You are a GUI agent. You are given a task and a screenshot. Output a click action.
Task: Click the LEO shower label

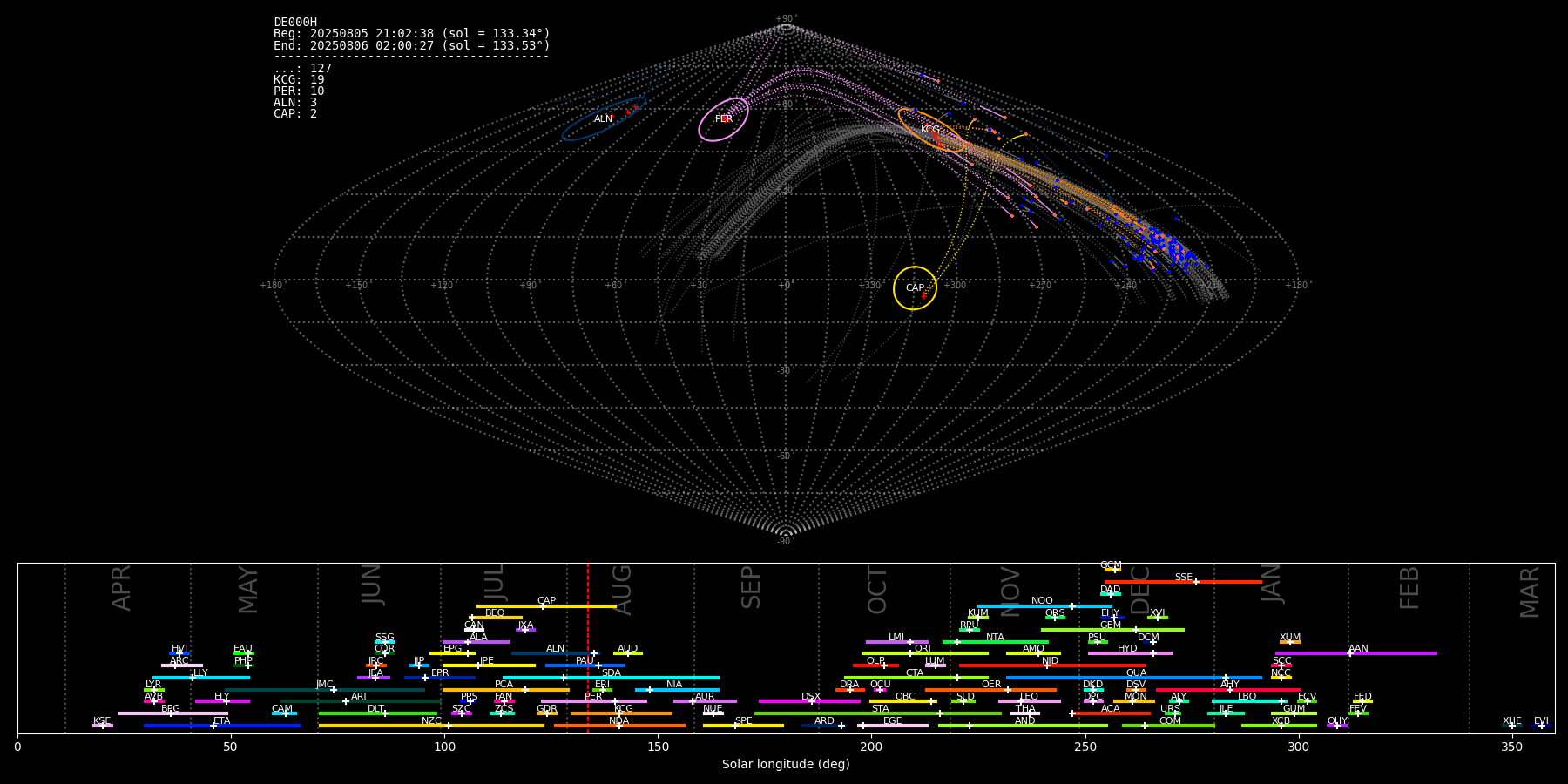tap(1029, 697)
